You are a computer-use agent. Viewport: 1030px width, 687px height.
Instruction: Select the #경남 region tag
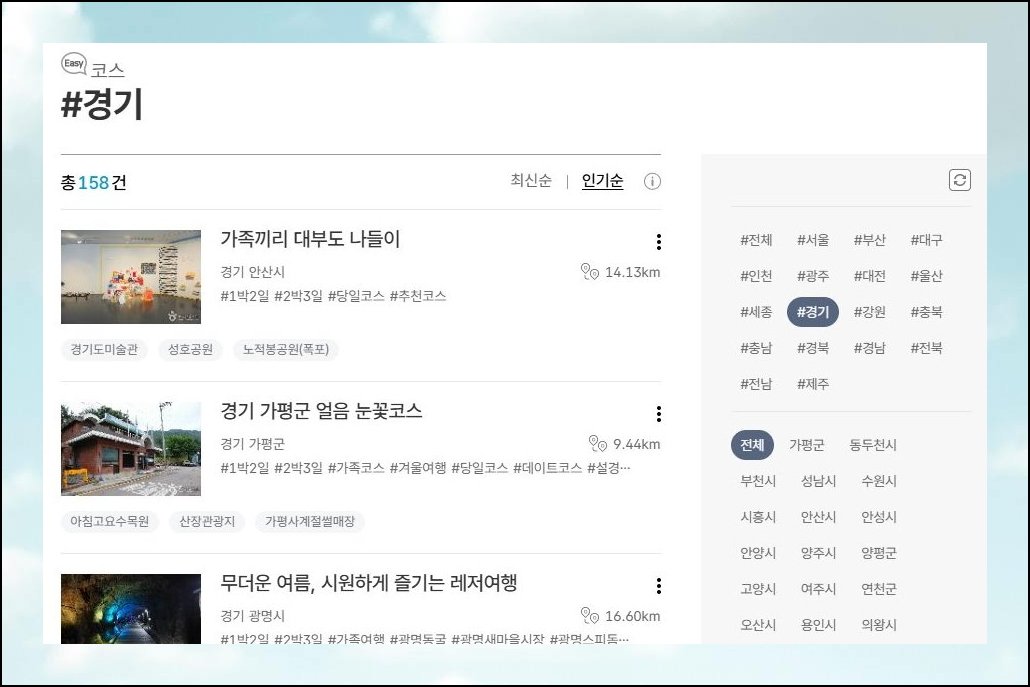tap(870, 348)
